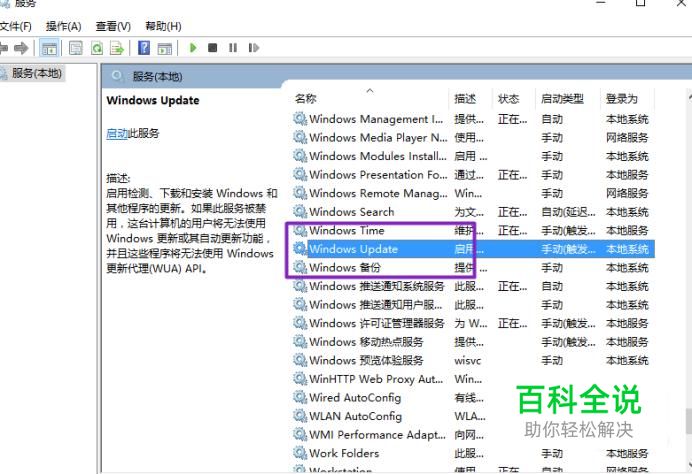Toggle the show/hide console tree icon
This screenshot has height=474, width=692.
coord(49,48)
